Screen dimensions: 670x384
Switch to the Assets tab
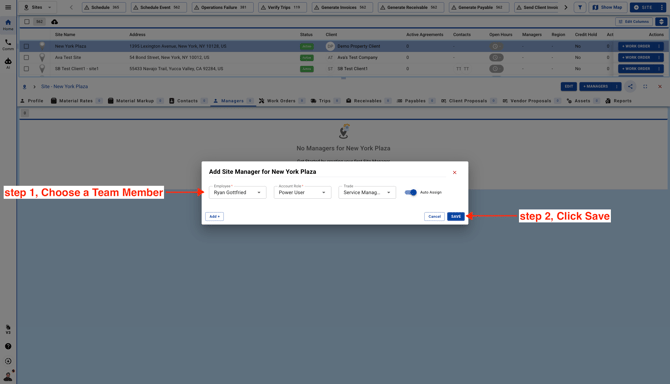coord(582,101)
